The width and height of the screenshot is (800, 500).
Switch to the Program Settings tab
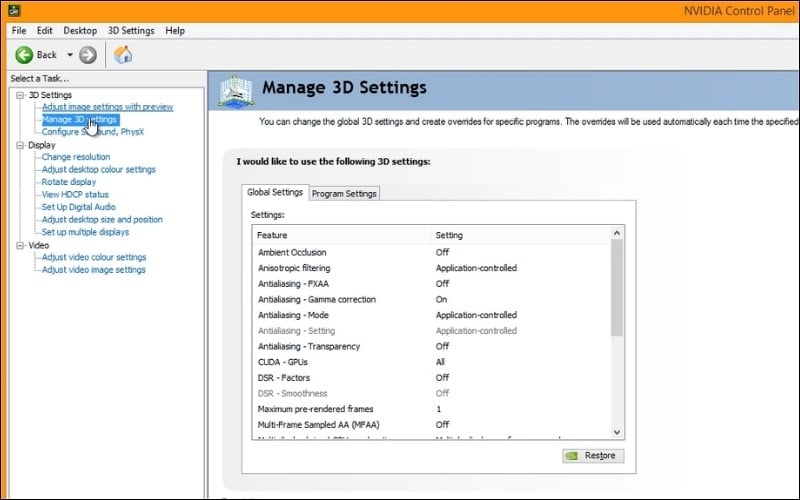click(x=344, y=194)
